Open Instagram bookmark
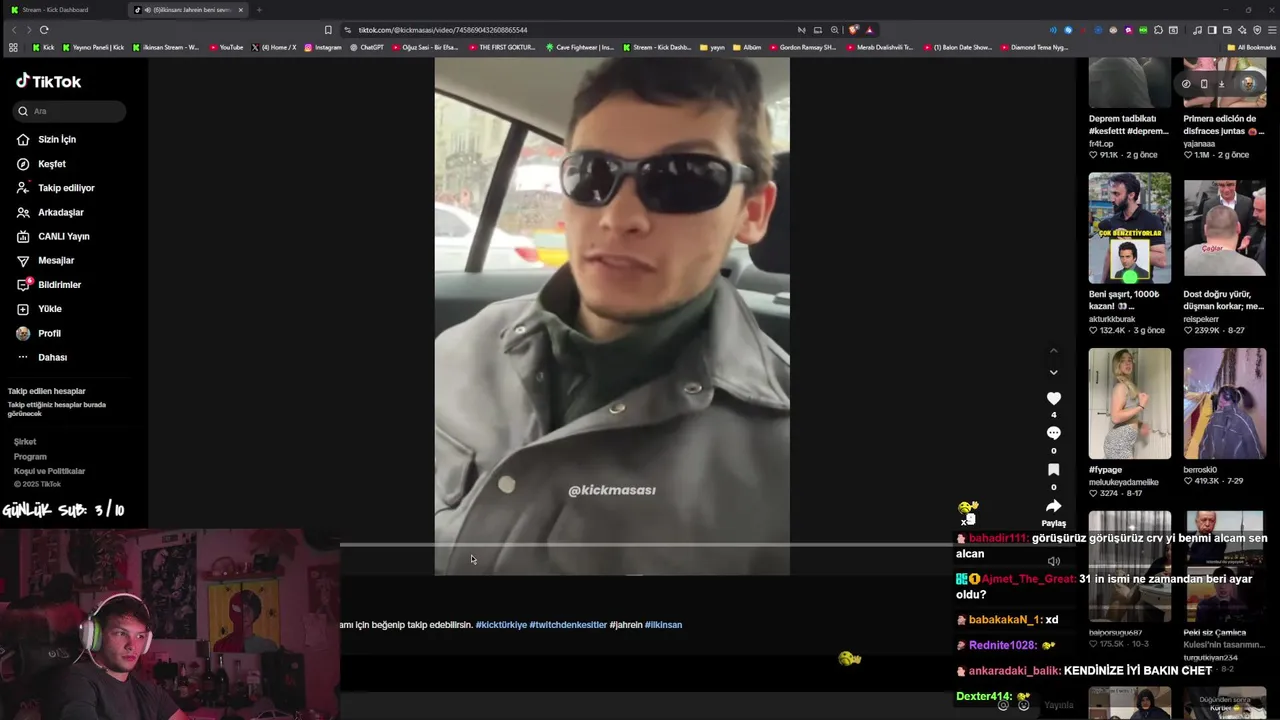Image resolution: width=1280 pixels, height=720 pixels. point(323,47)
